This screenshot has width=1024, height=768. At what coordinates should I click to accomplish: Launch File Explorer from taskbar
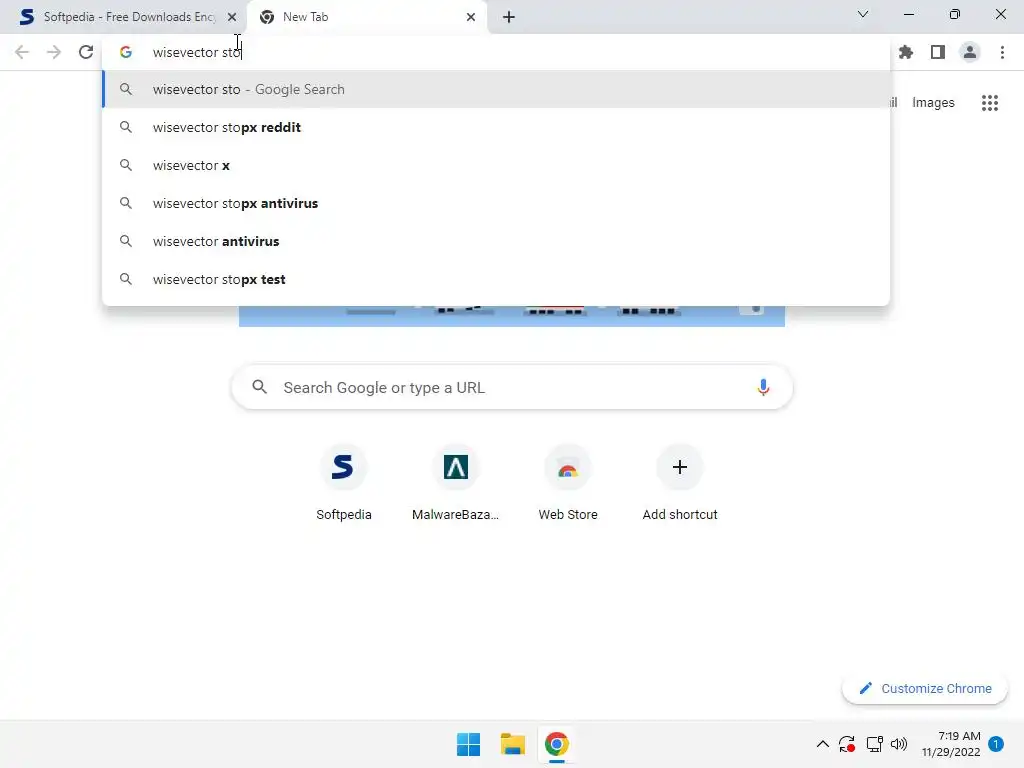coord(513,744)
